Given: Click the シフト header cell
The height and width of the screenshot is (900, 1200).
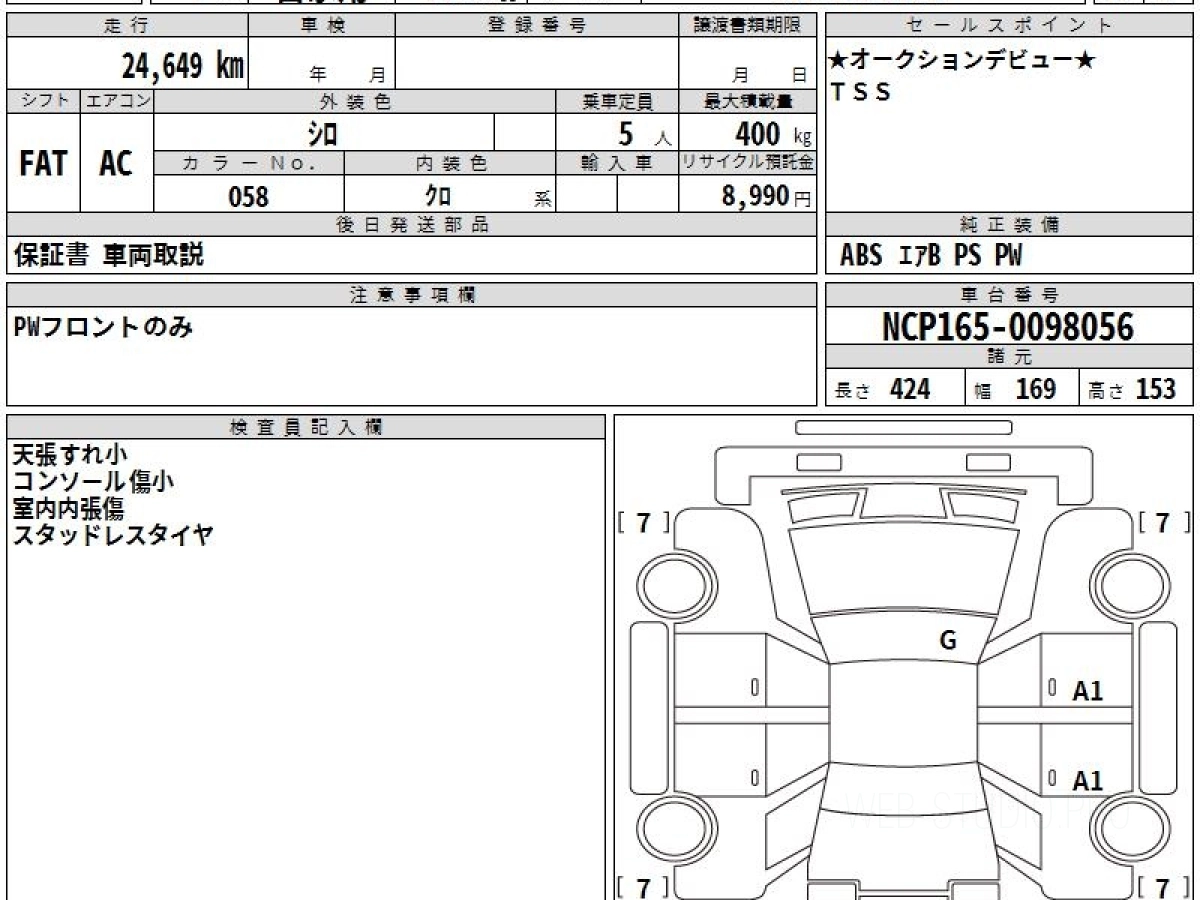Looking at the screenshot, I should pyautogui.click(x=44, y=101).
